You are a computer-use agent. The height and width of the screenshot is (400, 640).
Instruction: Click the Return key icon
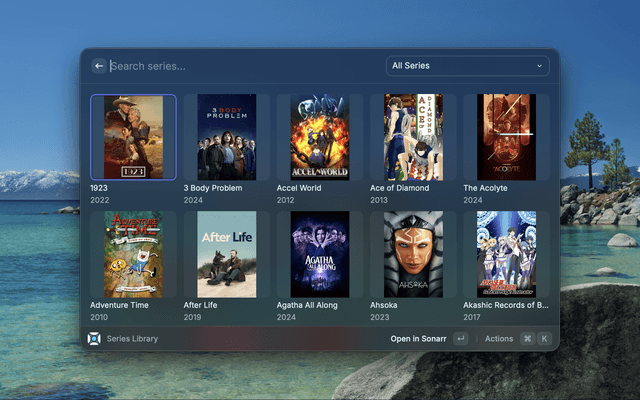[x=460, y=339]
